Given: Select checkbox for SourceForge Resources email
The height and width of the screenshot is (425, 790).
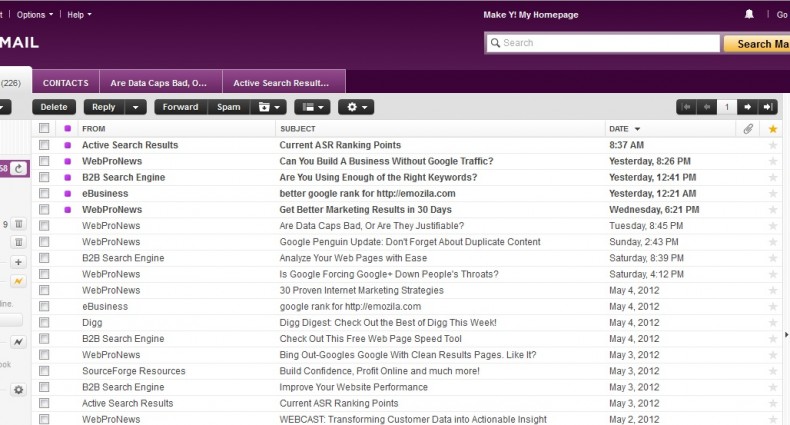Looking at the screenshot, I should pos(44,371).
